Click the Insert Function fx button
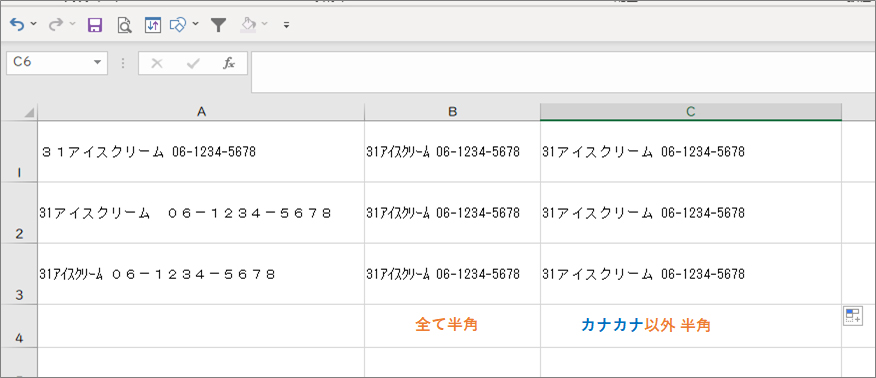876x378 pixels. pos(228,63)
